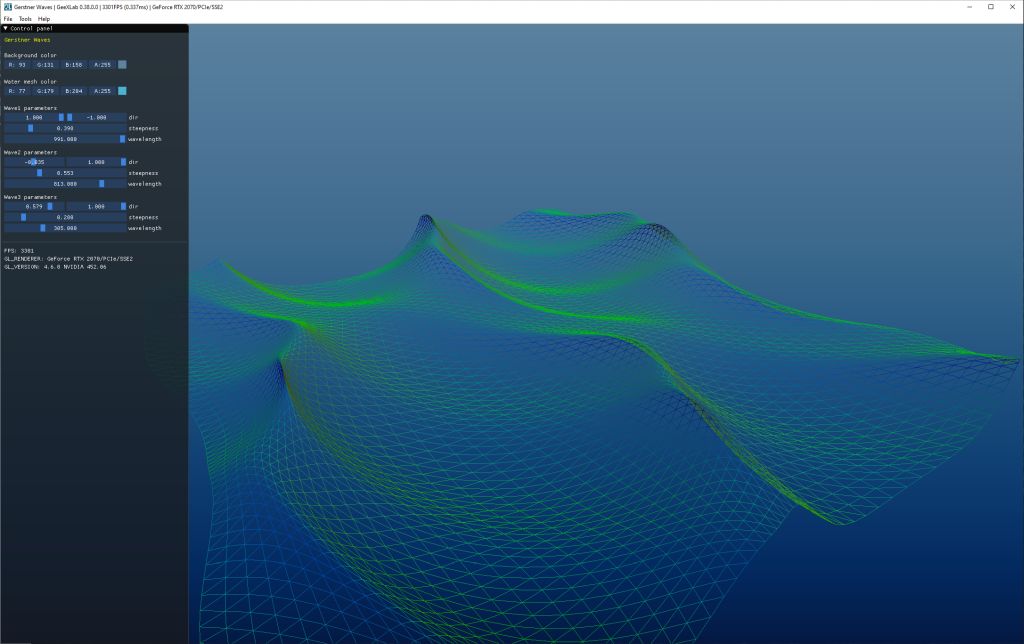The width and height of the screenshot is (1024, 644).
Task: Maximize the GeeXLab window
Action: click(x=991, y=7)
